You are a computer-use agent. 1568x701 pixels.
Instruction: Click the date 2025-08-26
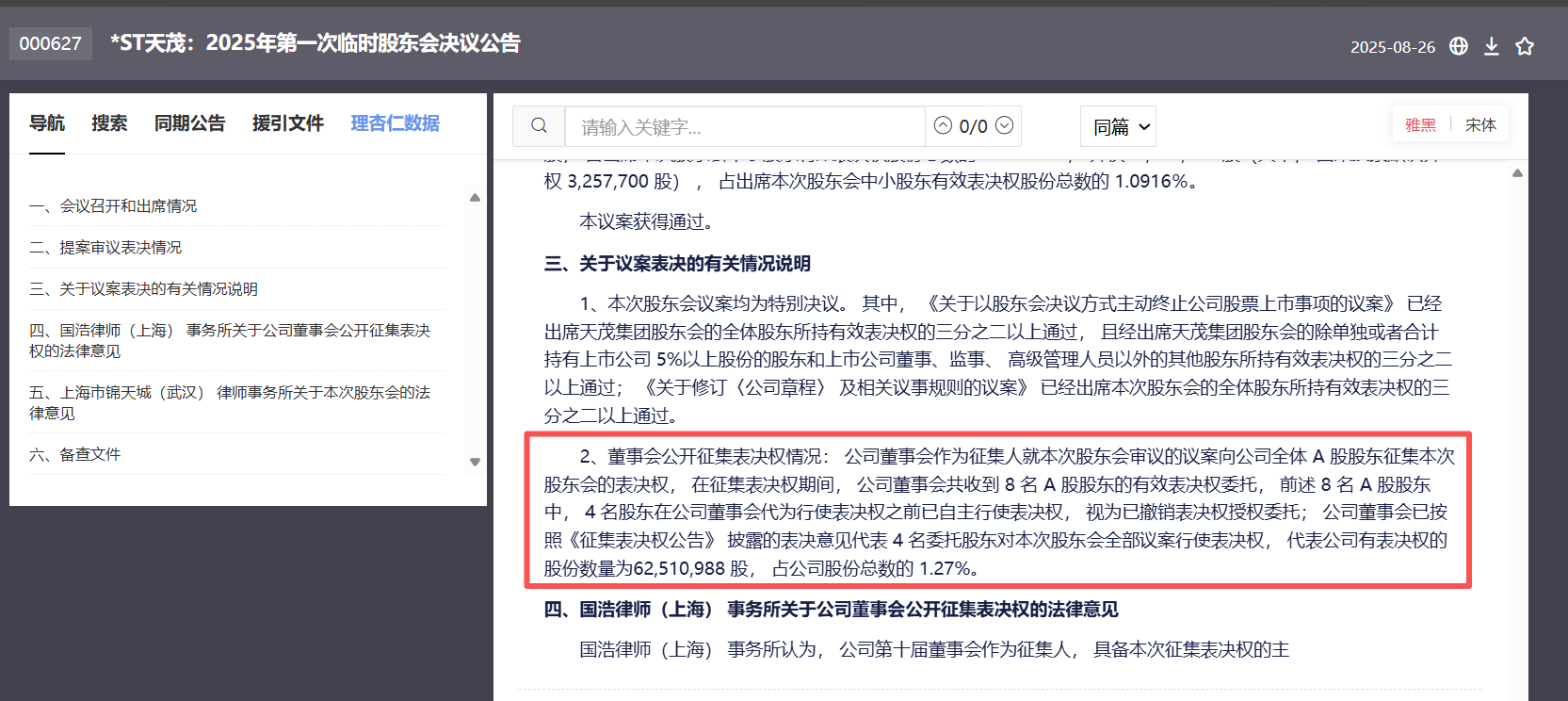coord(1393,47)
